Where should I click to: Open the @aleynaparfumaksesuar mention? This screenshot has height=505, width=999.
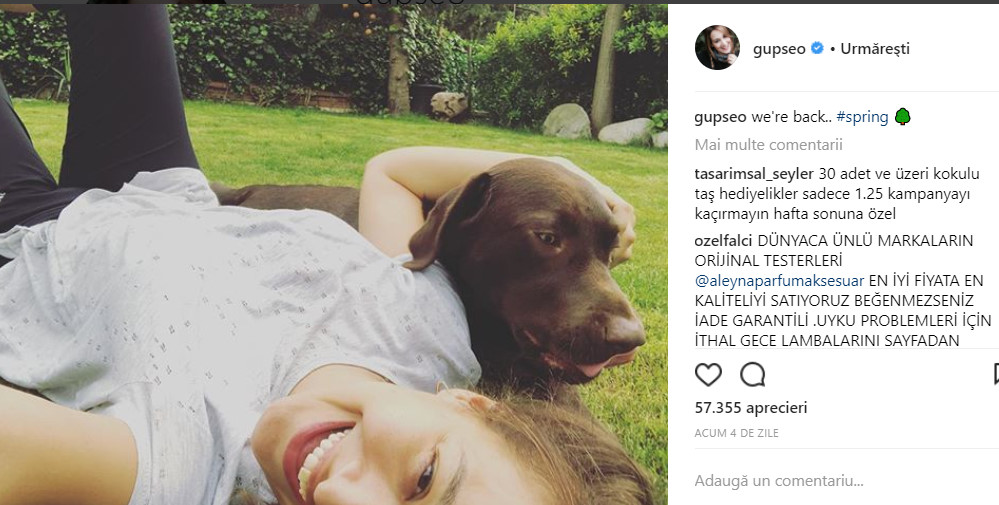tap(779, 281)
